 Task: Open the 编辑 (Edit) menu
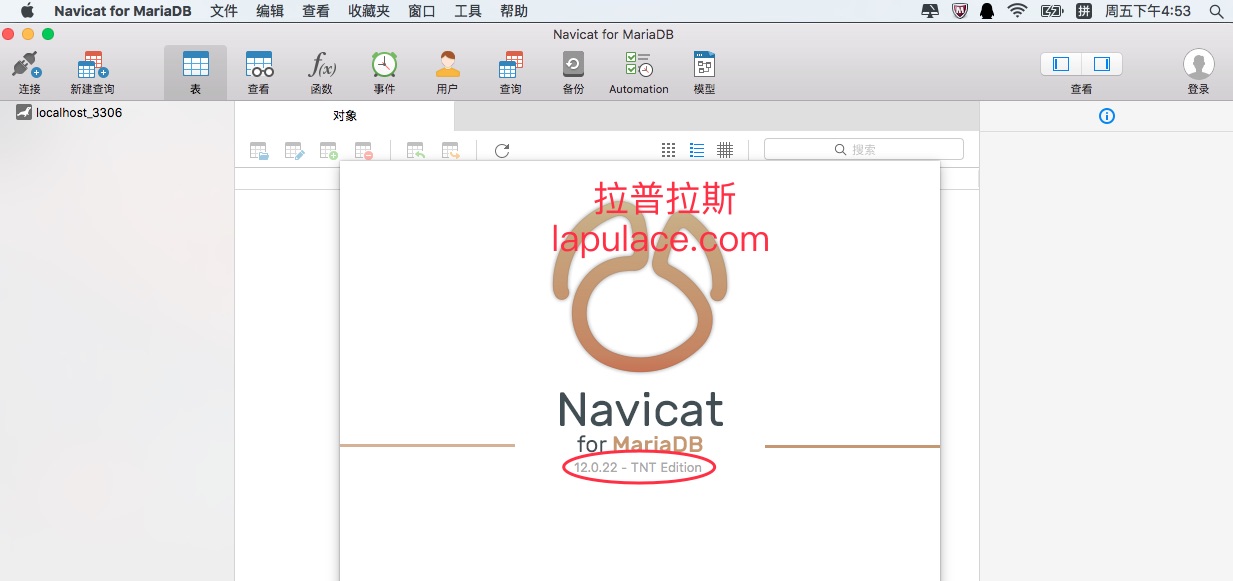[270, 11]
